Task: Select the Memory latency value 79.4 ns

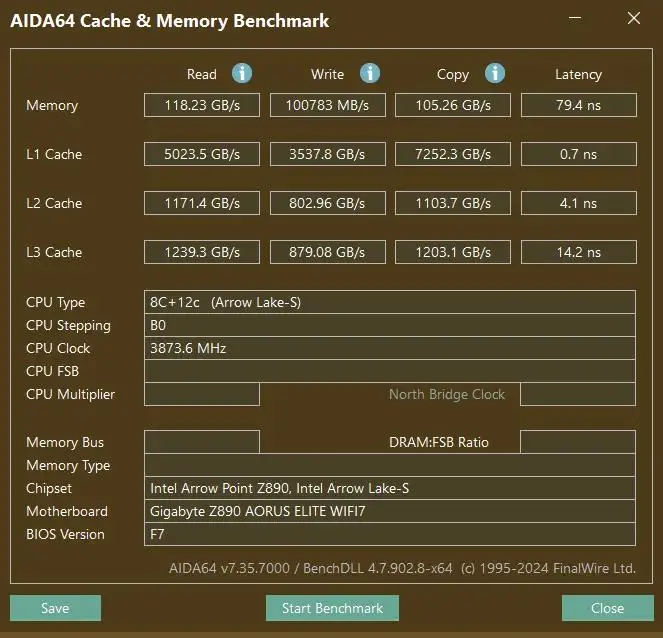Action: [x=579, y=105]
